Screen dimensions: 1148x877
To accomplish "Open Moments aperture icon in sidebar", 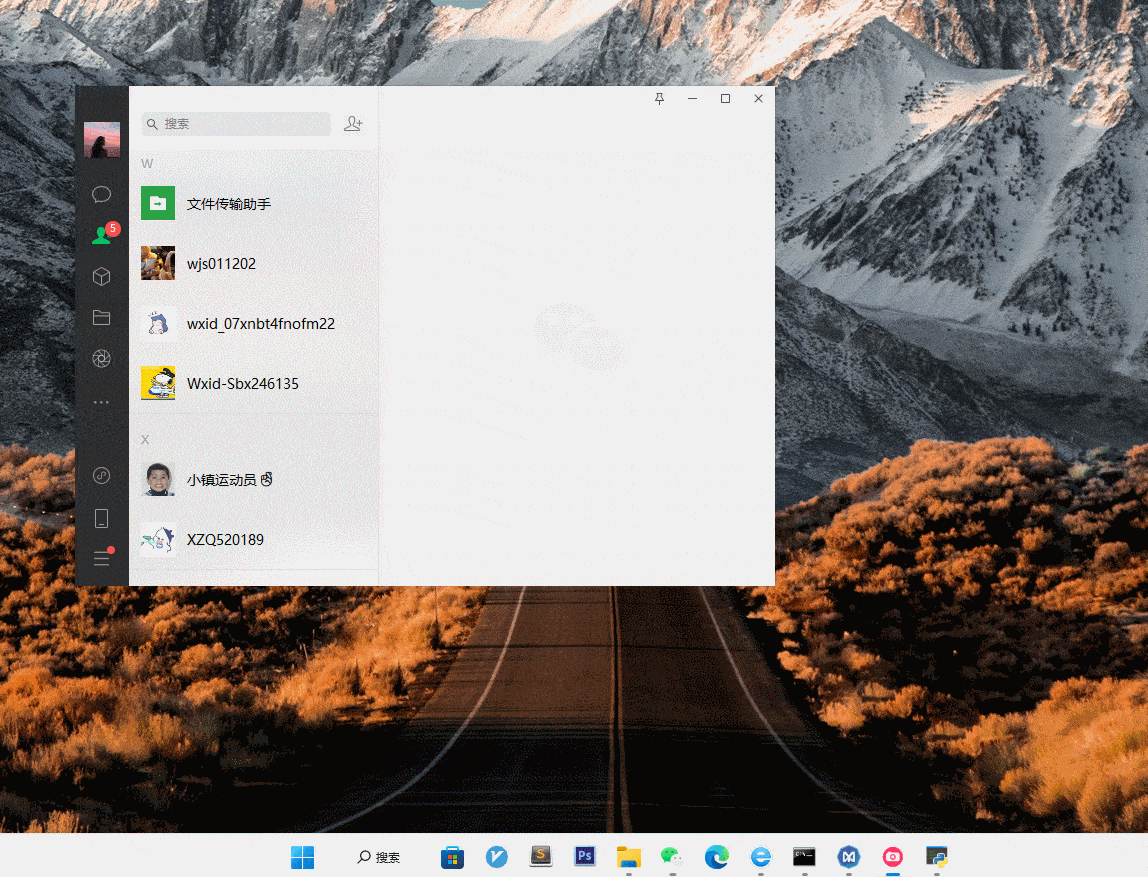I will [x=101, y=359].
